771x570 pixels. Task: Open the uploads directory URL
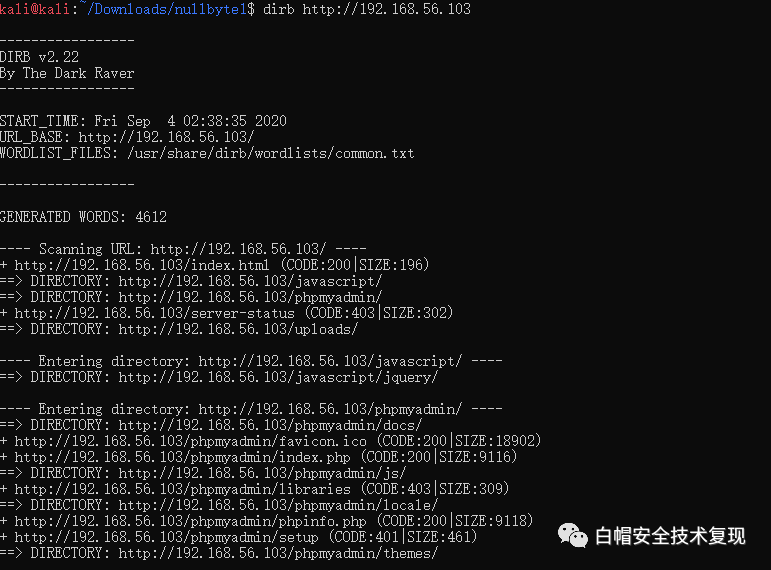click(238, 329)
